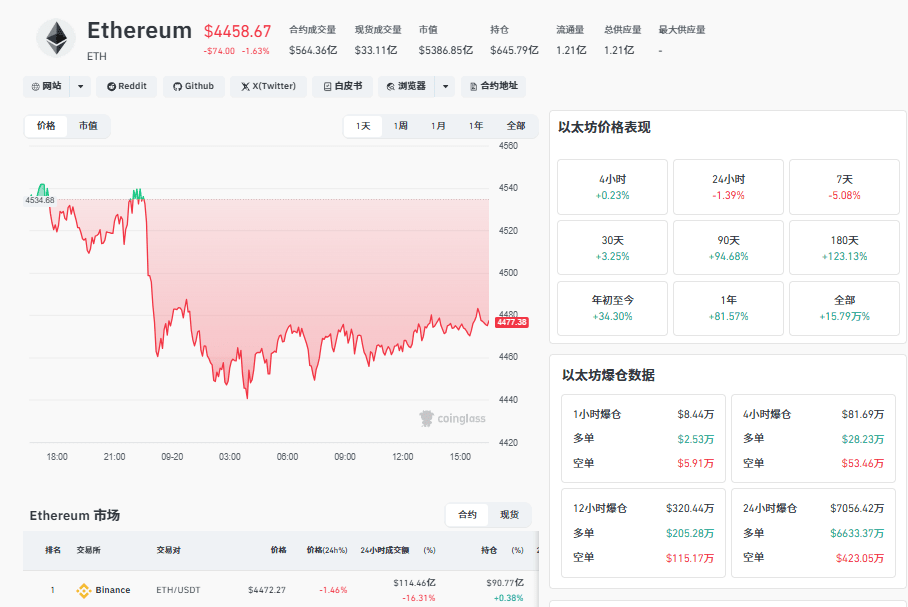The height and width of the screenshot is (607, 908).
Task: Expand the dropdown arrow next to 浏览器
Action: 445,86
